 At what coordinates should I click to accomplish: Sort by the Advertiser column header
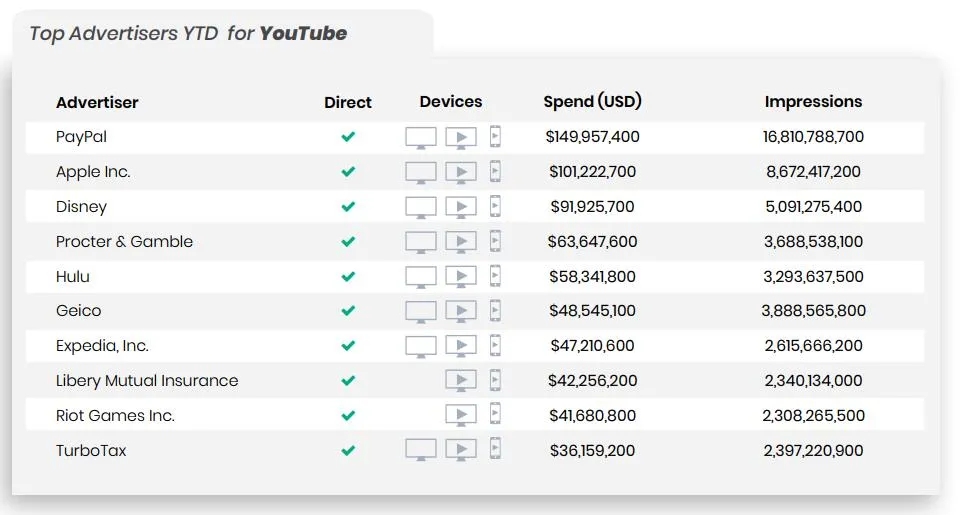pyautogui.click(x=97, y=102)
